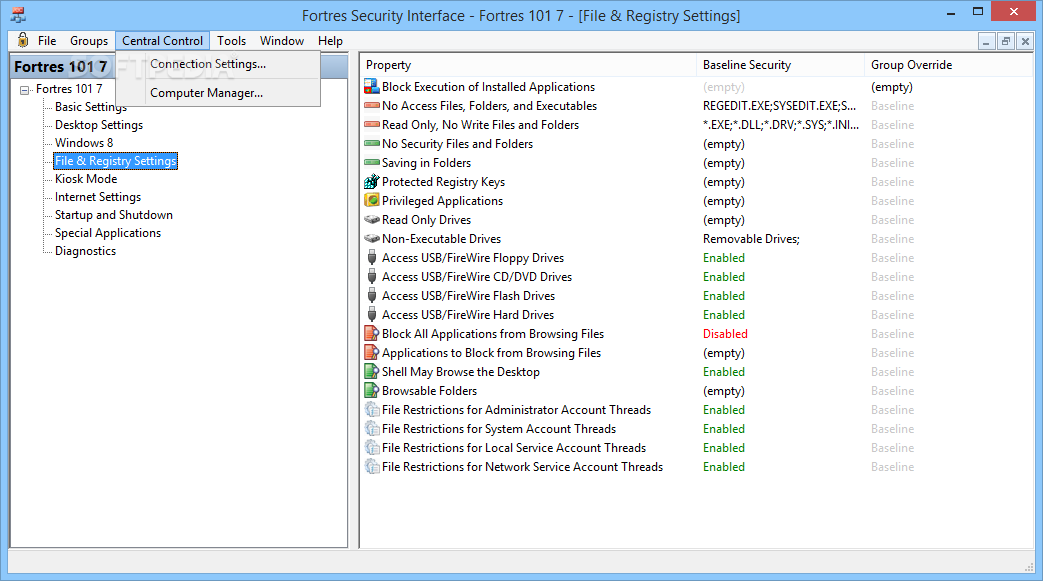Click the No Security Files green bar icon

pyautogui.click(x=372, y=144)
